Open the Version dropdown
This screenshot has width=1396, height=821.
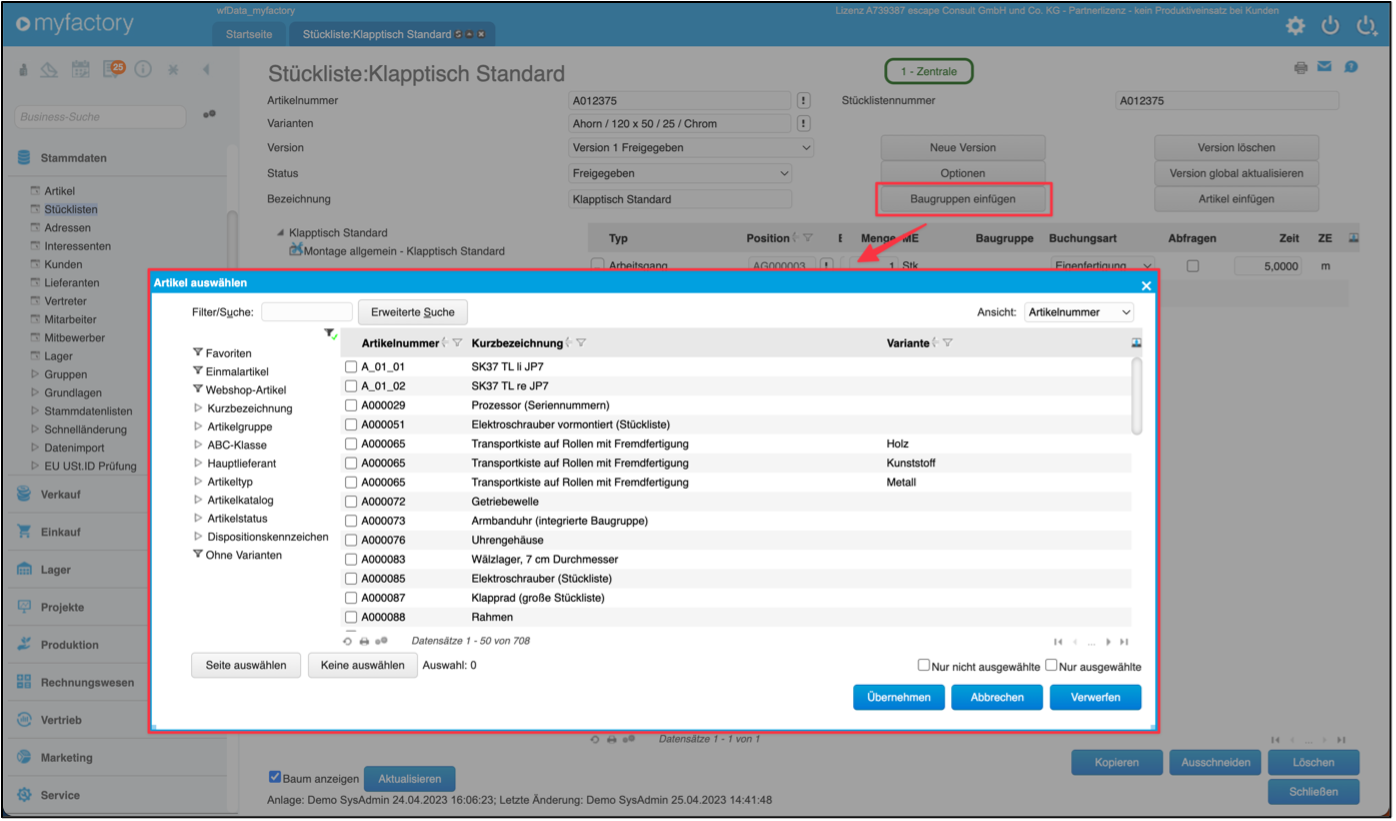pyautogui.click(x=691, y=147)
